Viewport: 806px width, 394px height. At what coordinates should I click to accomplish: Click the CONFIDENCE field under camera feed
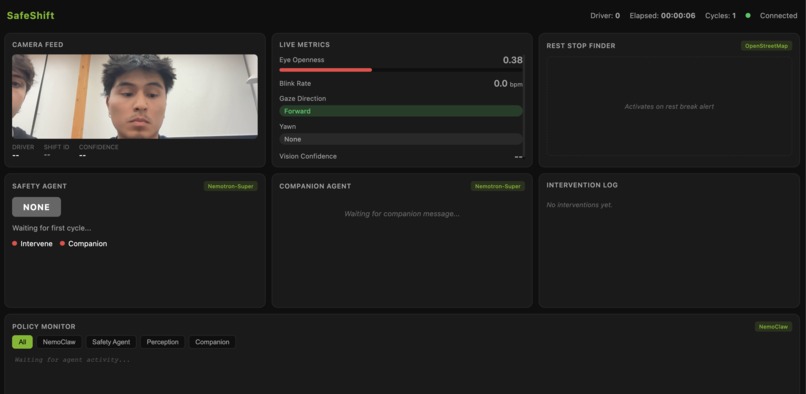(x=98, y=151)
